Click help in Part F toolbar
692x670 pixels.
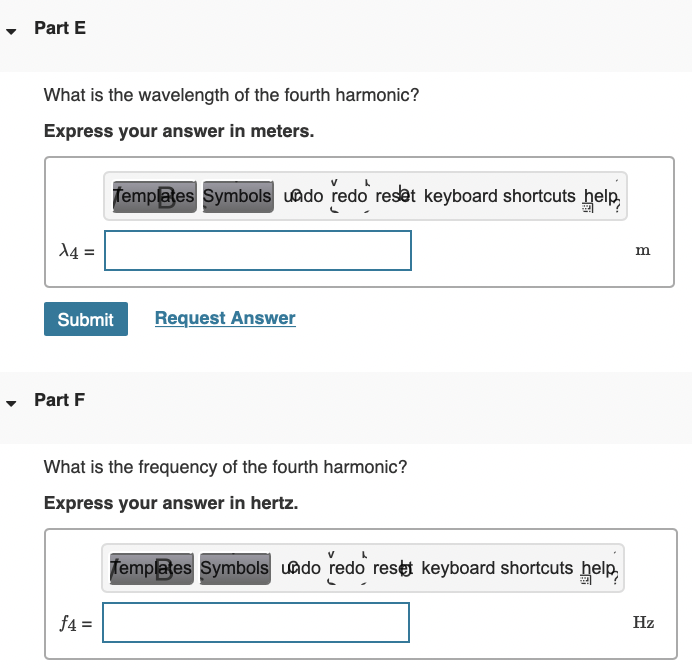[599, 568]
